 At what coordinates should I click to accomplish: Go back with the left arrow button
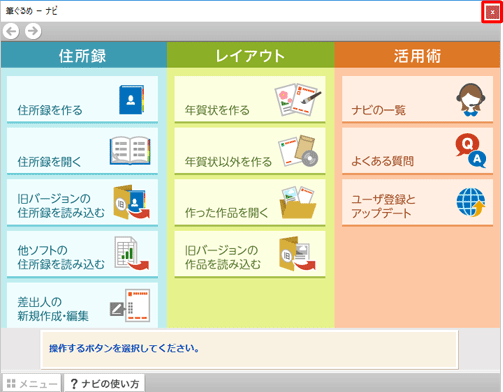pos(11,31)
